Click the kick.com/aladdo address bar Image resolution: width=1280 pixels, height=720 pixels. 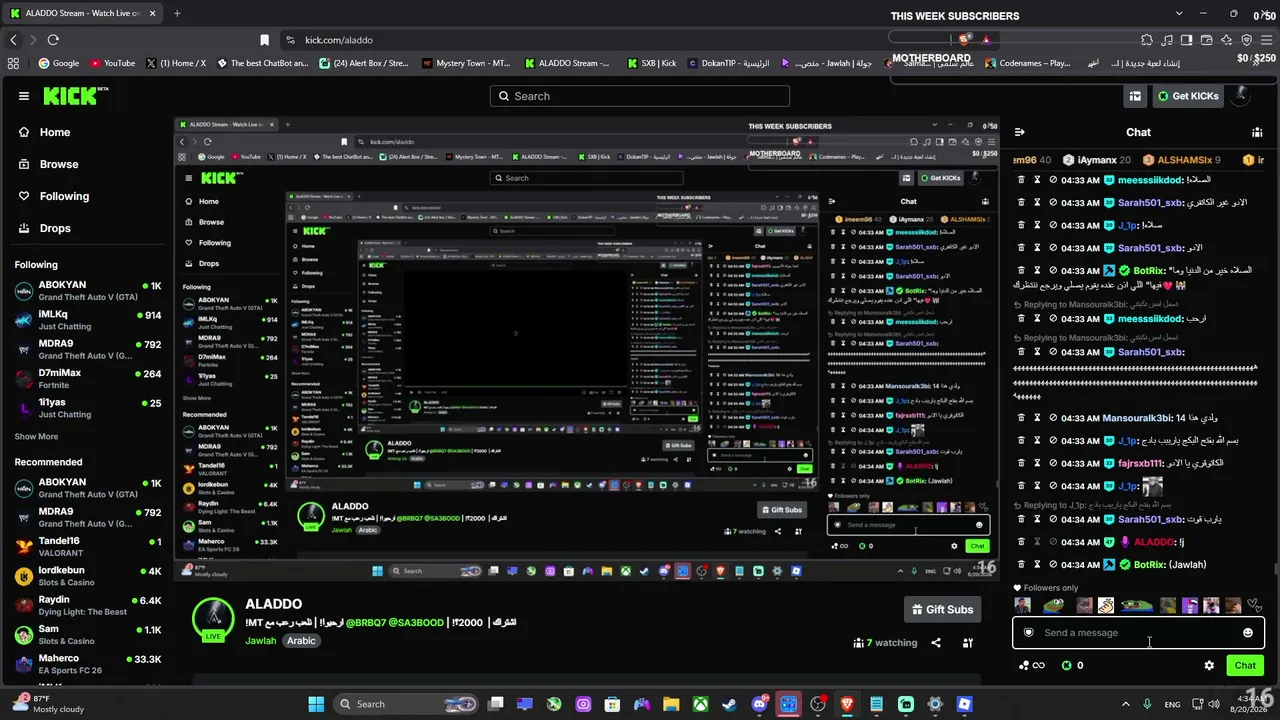point(338,40)
